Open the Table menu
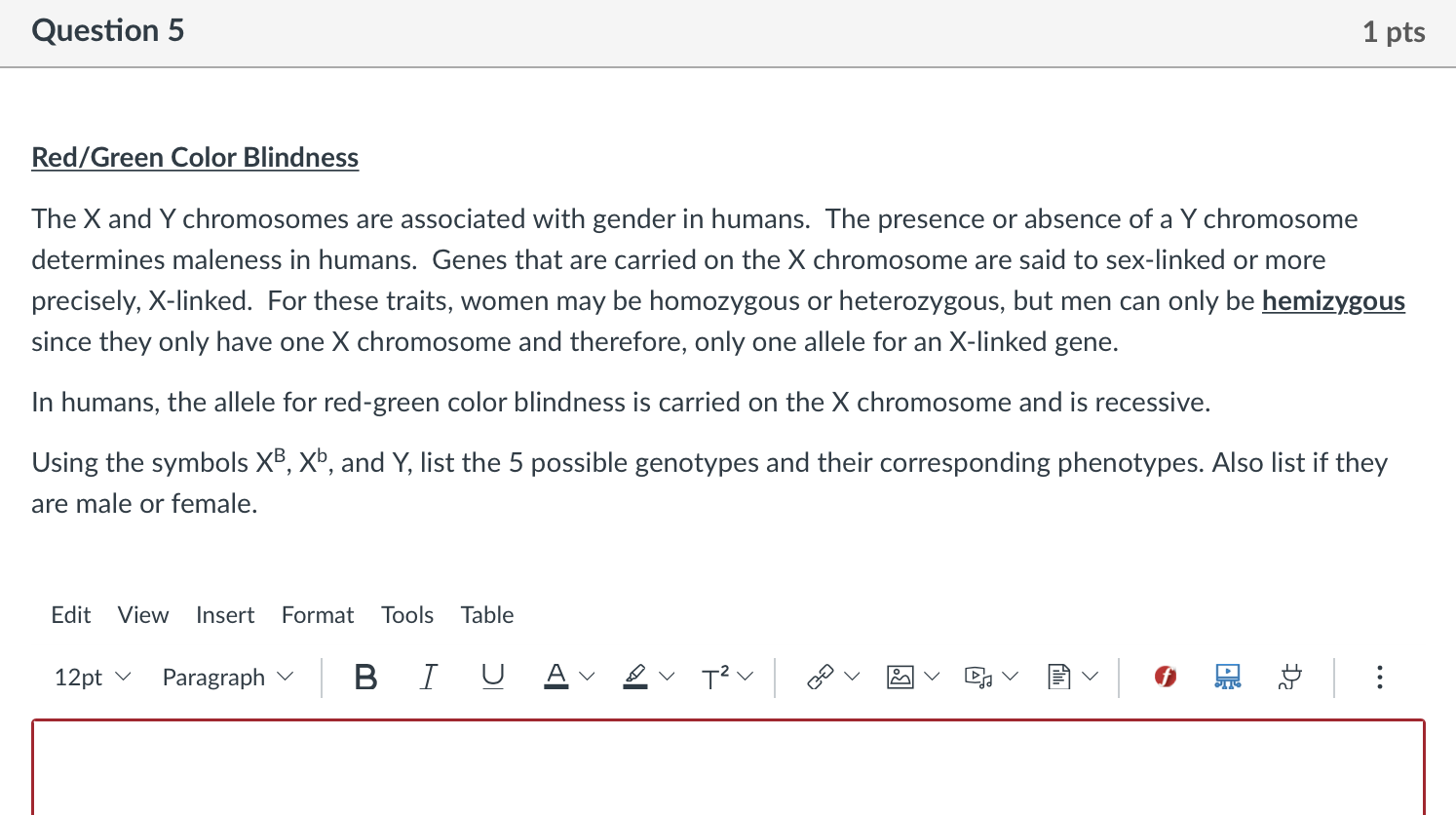This screenshot has height=815, width=1456. (x=486, y=615)
